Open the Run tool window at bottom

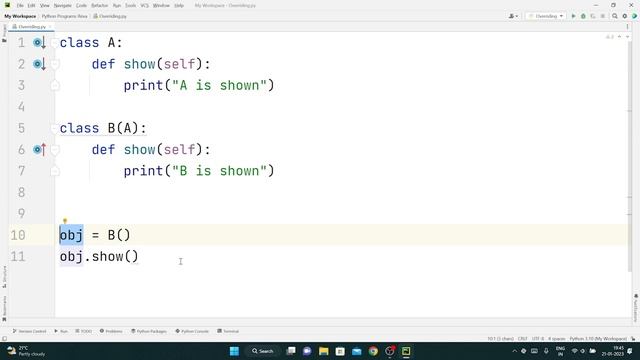(x=61, y=331)
